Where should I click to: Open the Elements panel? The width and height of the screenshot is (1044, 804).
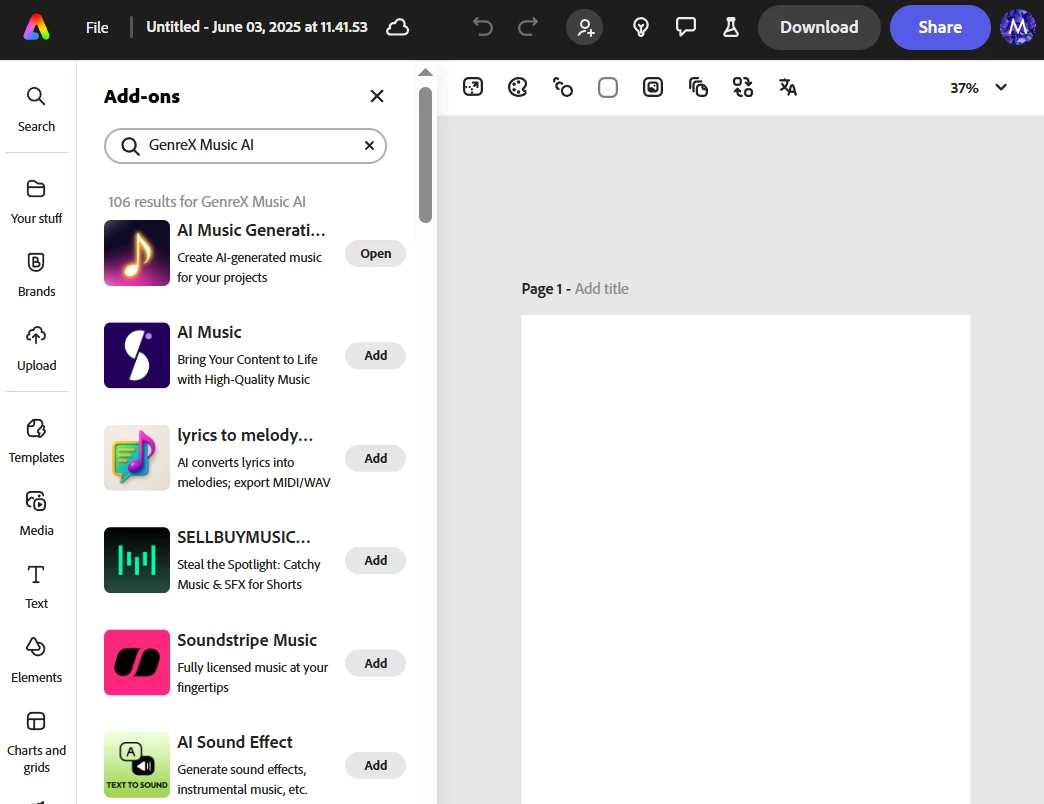click(x=37, y=660)
